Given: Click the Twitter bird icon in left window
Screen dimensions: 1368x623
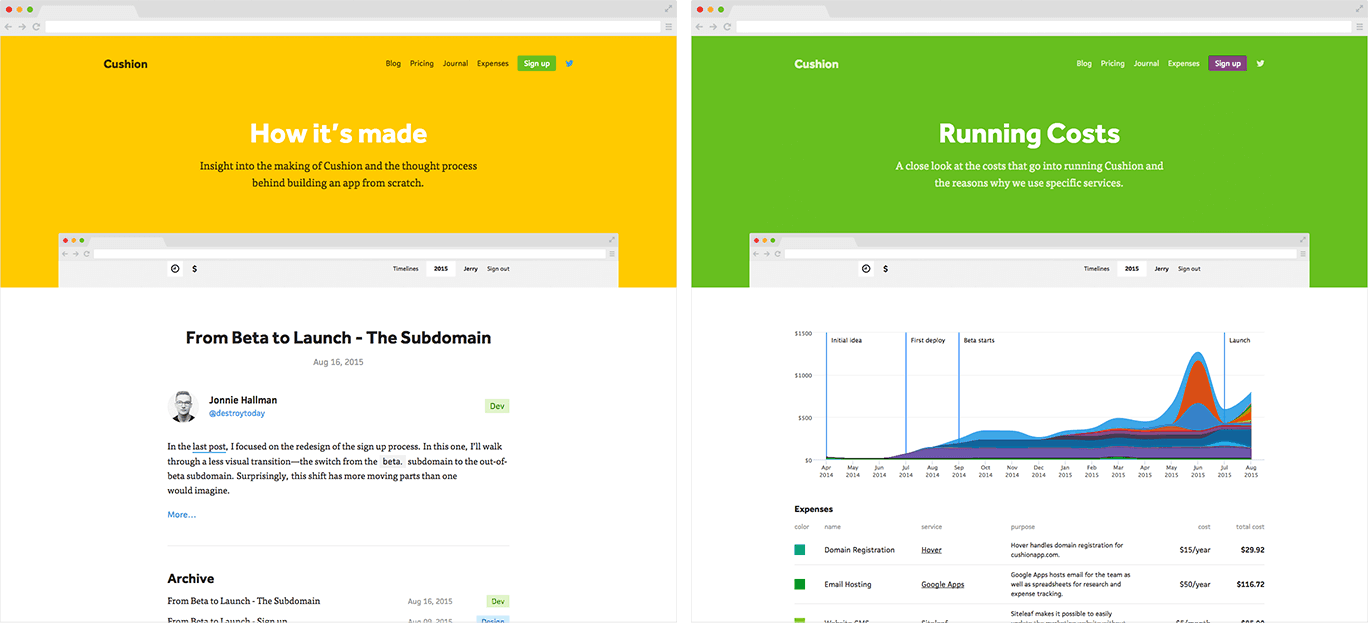Looking at the screenshot, I should tap(569, 63).
